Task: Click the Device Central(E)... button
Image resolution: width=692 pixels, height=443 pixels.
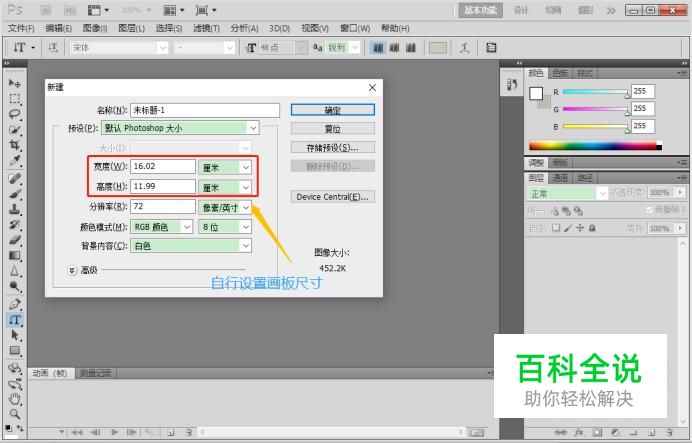Action: click(333, 197)
